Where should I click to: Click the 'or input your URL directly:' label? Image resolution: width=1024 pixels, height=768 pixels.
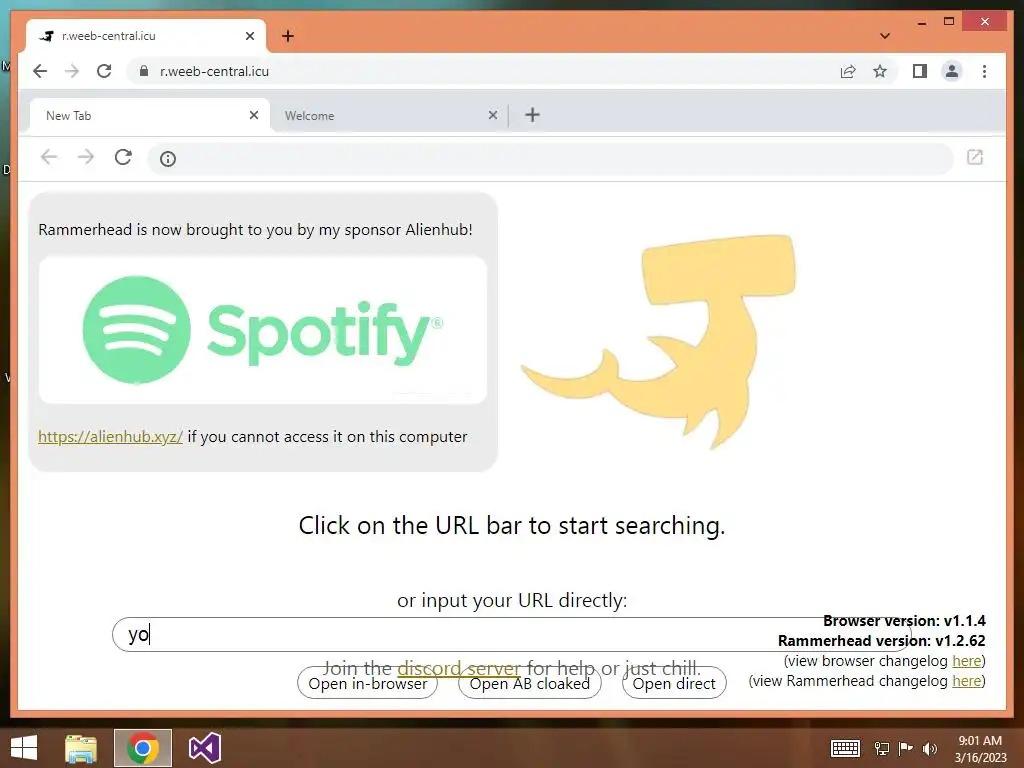(512, 600)
